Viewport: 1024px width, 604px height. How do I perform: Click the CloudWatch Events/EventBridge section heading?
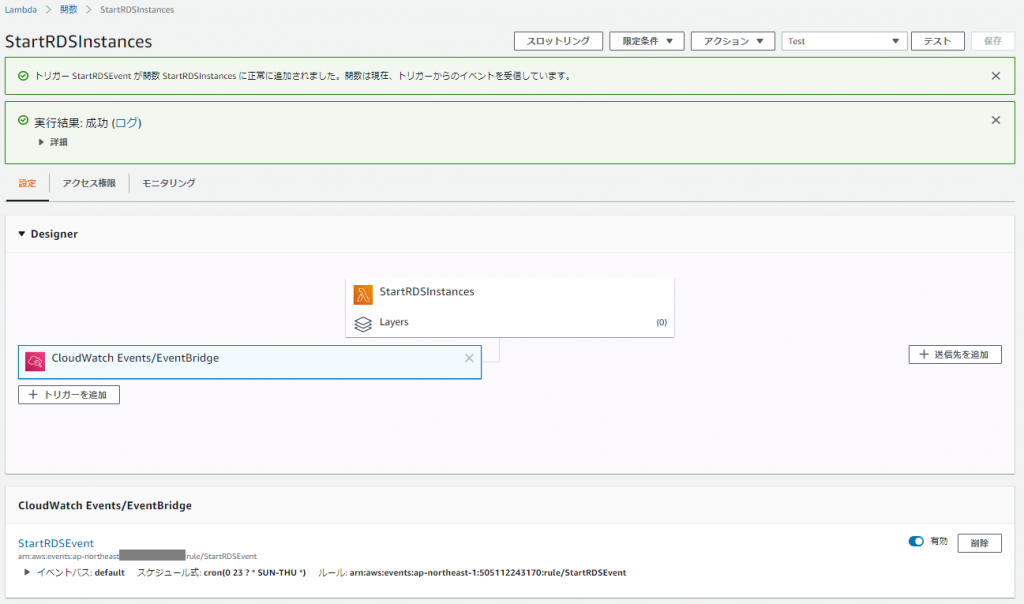click(105, 505)
